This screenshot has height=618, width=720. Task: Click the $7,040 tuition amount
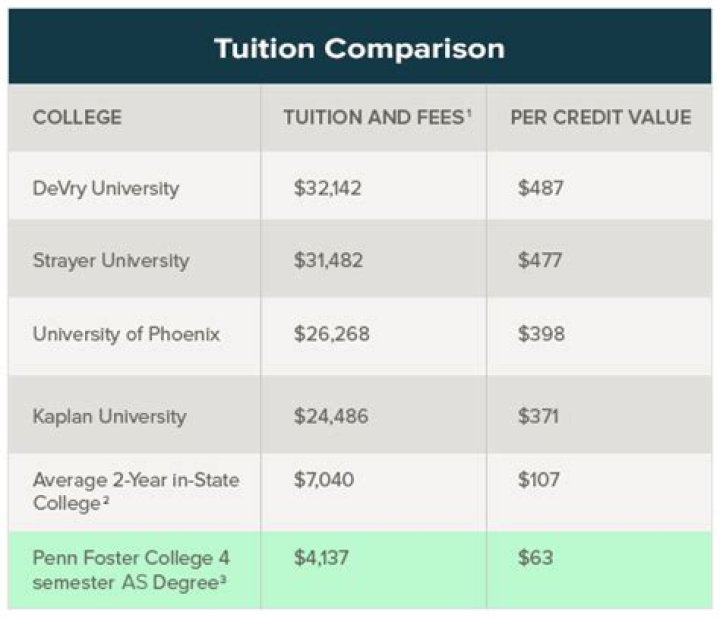pyautogui.click(x=324, y=479)
